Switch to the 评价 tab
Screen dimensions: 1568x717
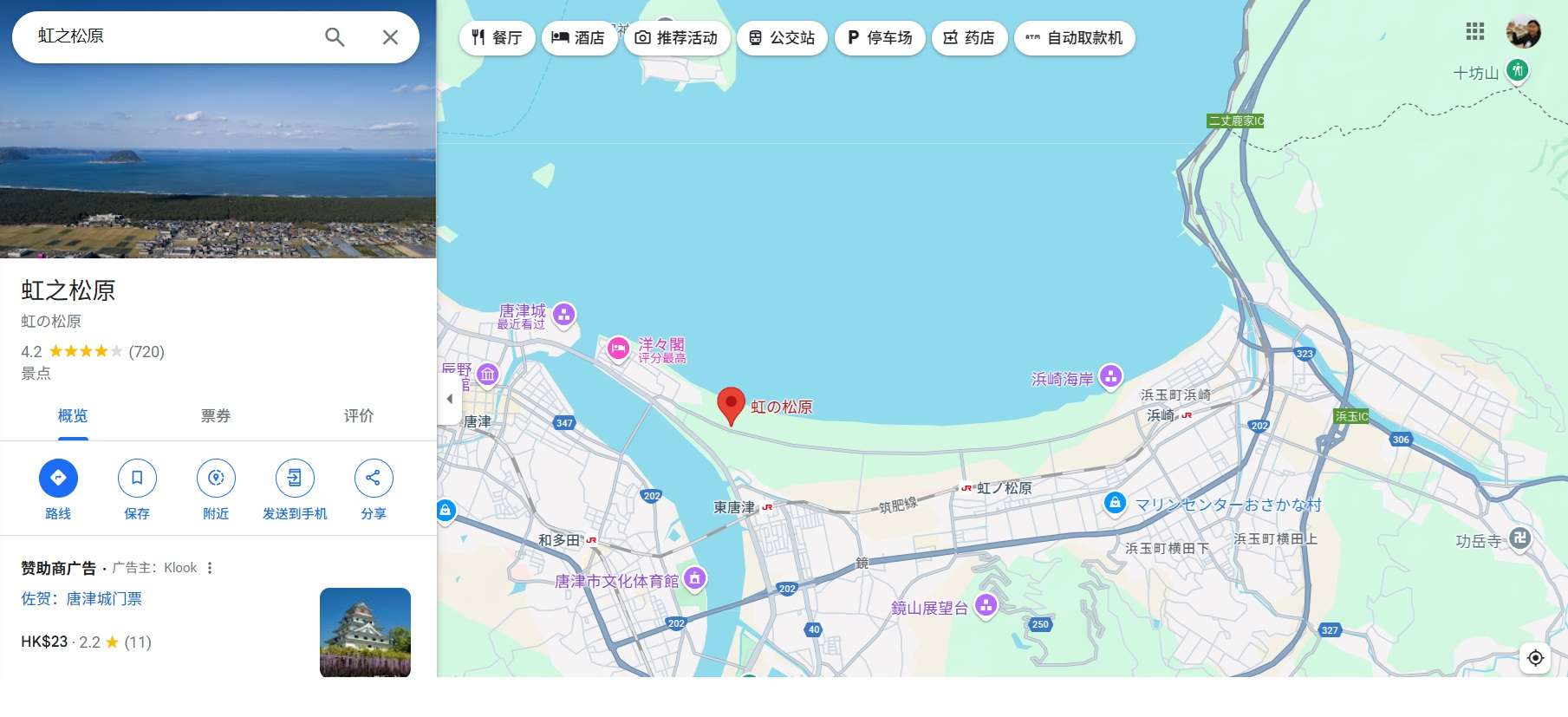358,416
